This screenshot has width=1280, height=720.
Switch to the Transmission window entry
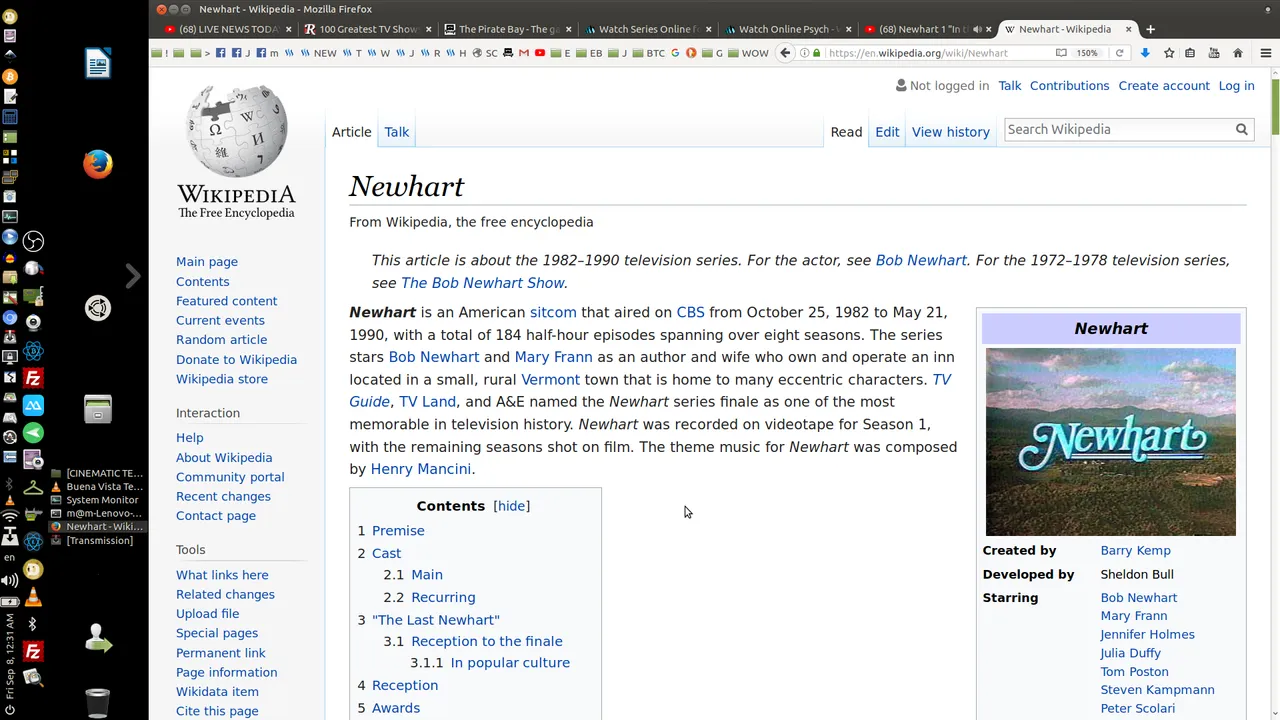point(99,540)
